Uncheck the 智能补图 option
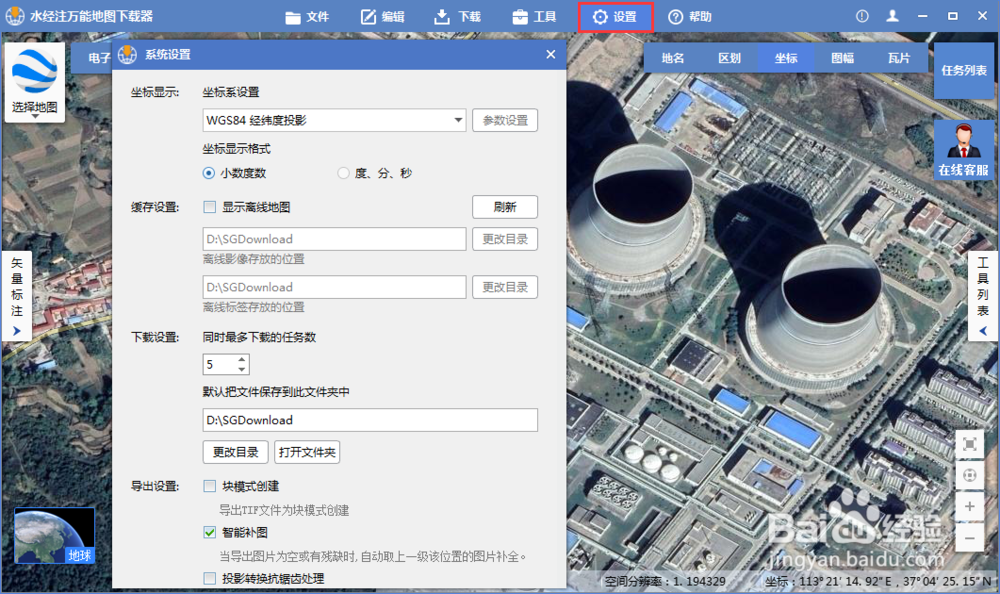Image resolution: width=1000 pixels, height=594 pixels. [210, 533]
